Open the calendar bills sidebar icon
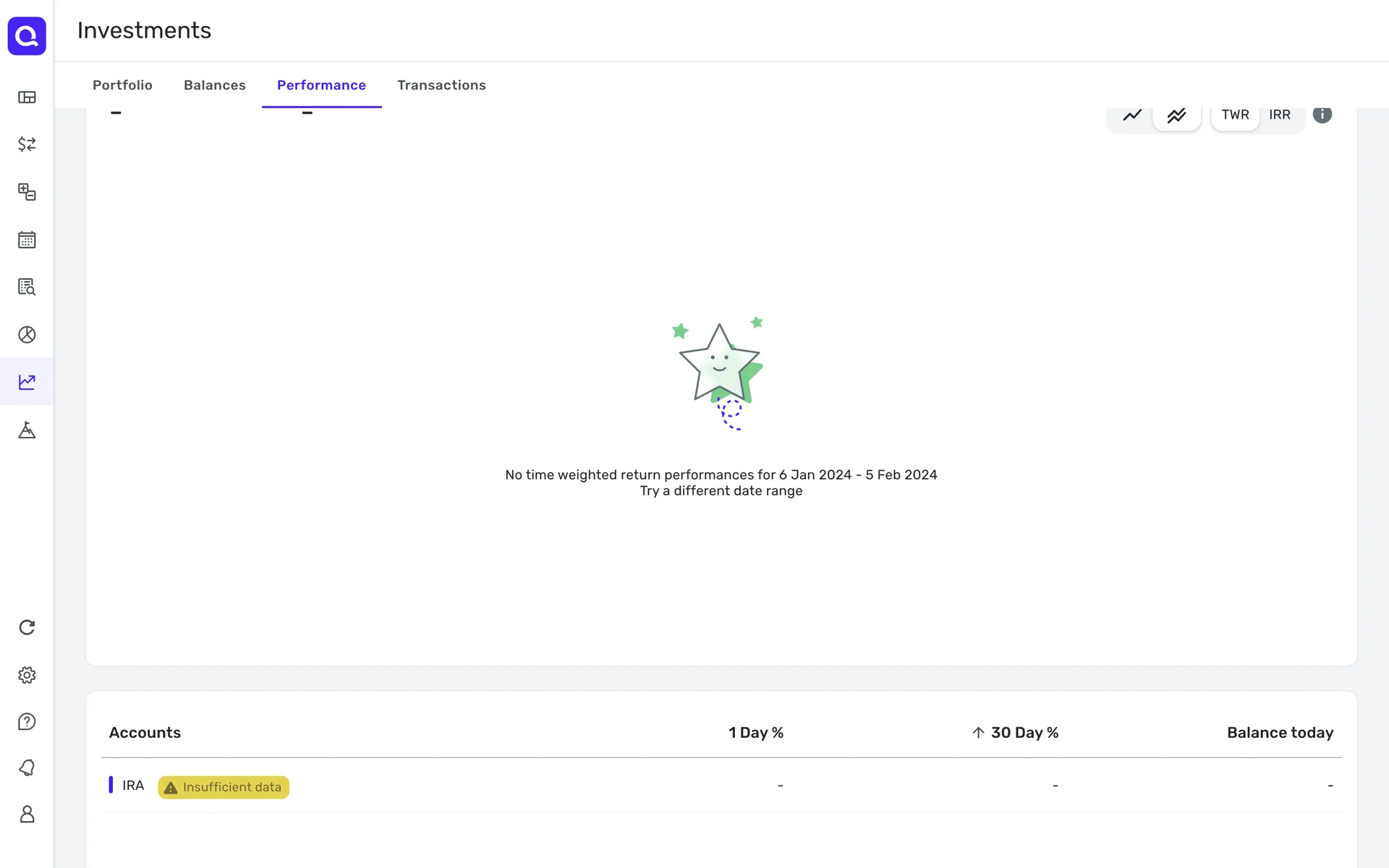 click(27, 239)
